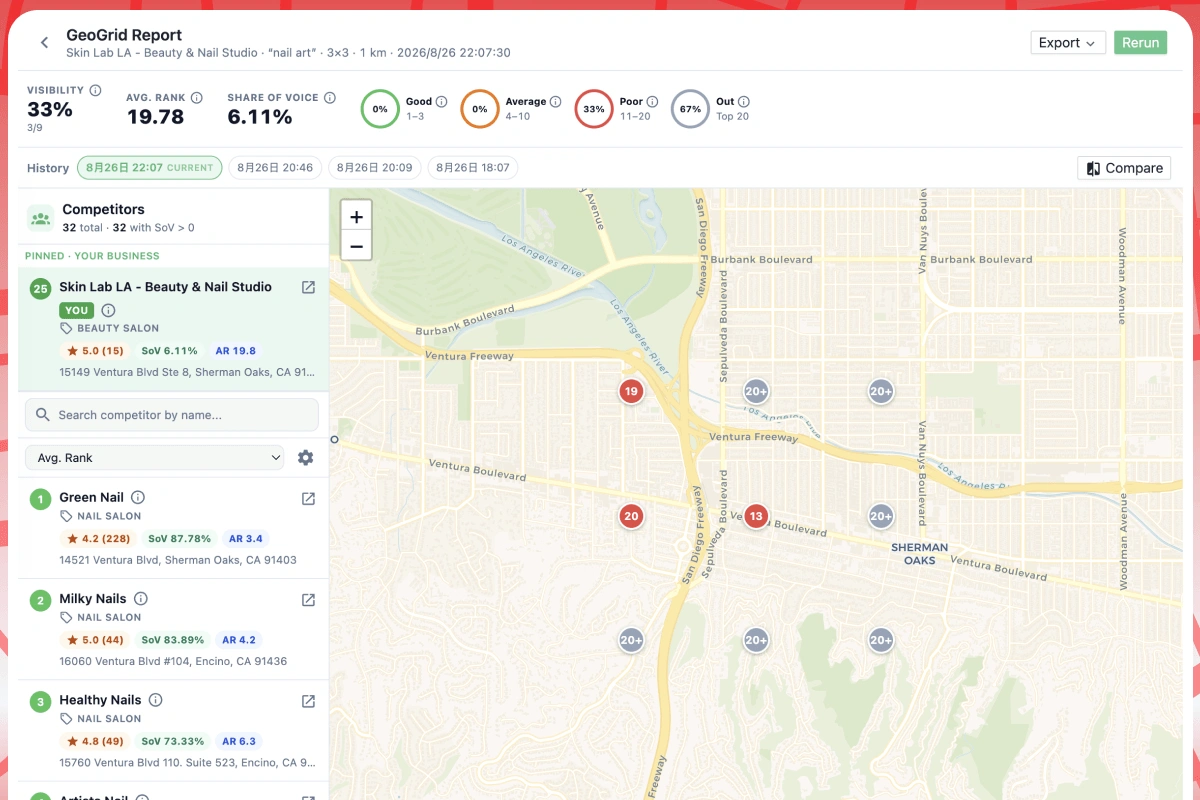Screen dimensions: 1200x800
Task: Click Healthy Nails rank 3 badge
Action: (40, 702)
